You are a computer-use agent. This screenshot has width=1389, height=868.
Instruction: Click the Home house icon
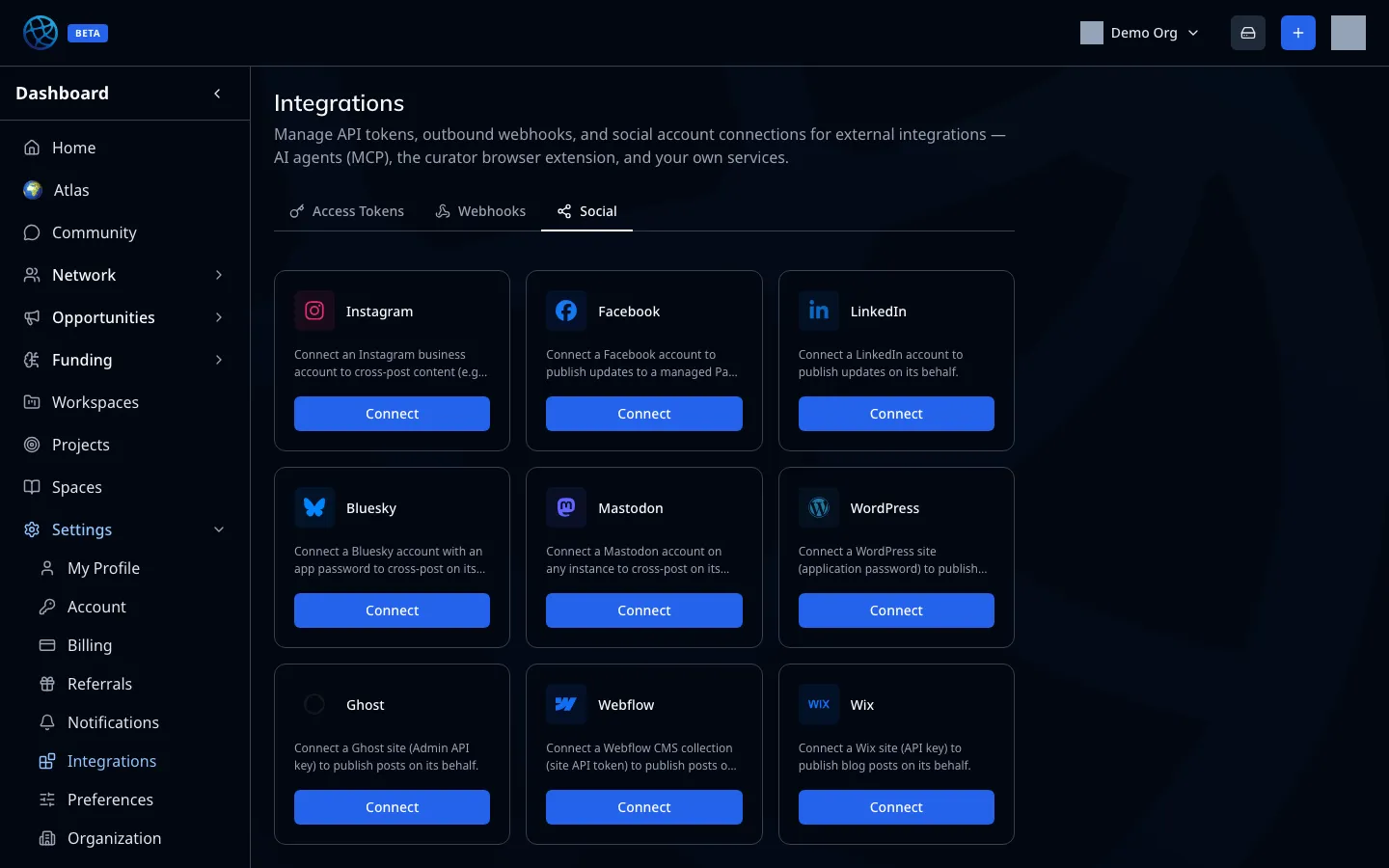click(32, 148)
